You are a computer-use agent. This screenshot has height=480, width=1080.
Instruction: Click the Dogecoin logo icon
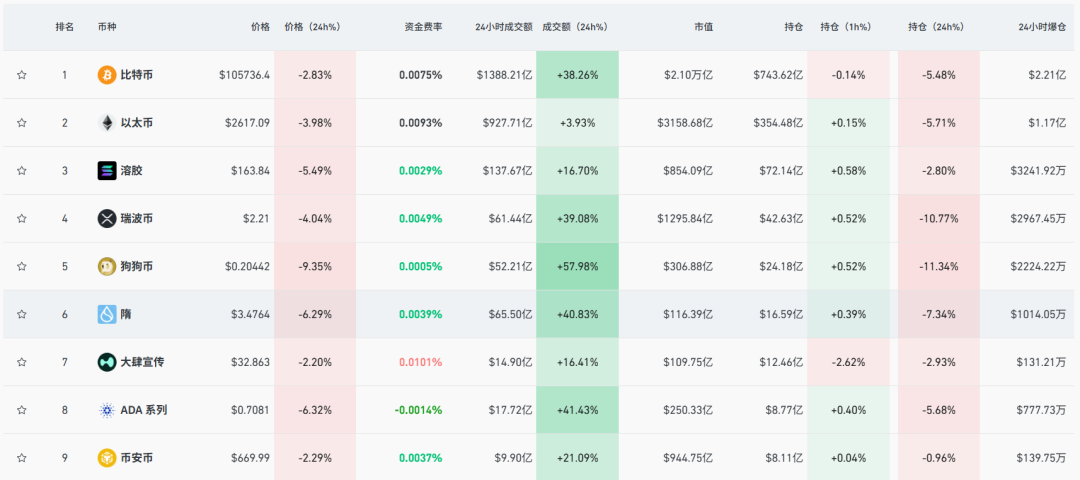107,266
